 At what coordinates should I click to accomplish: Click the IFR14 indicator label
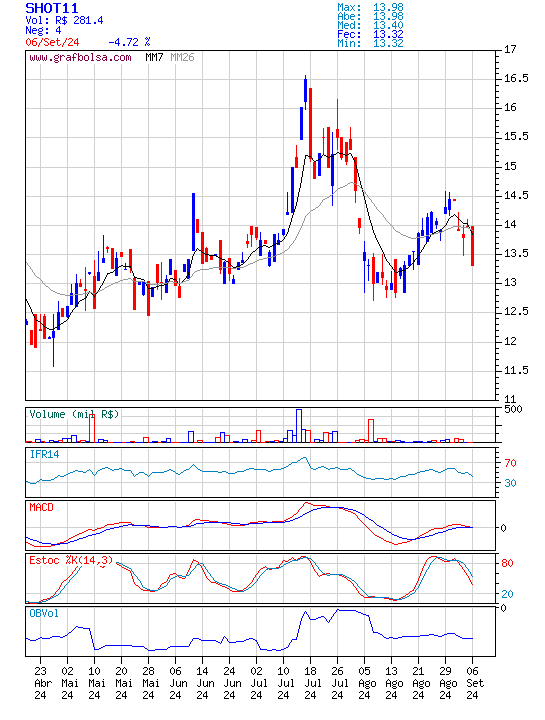pos(45,455)
